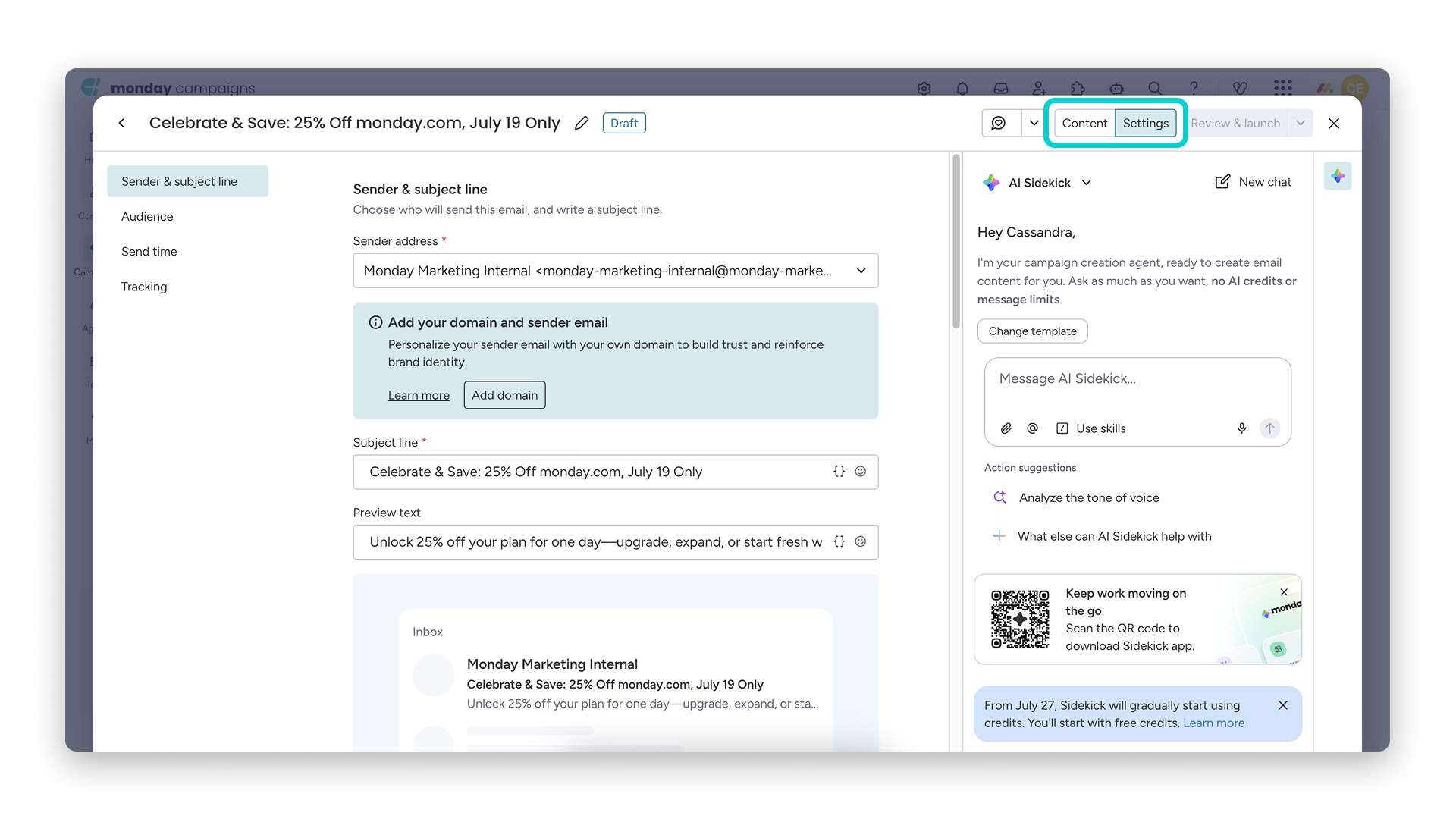Screen dimensions: 1456x819
Task: Click into the Message AI Sidekick field
Action: tap(1137, 387)
